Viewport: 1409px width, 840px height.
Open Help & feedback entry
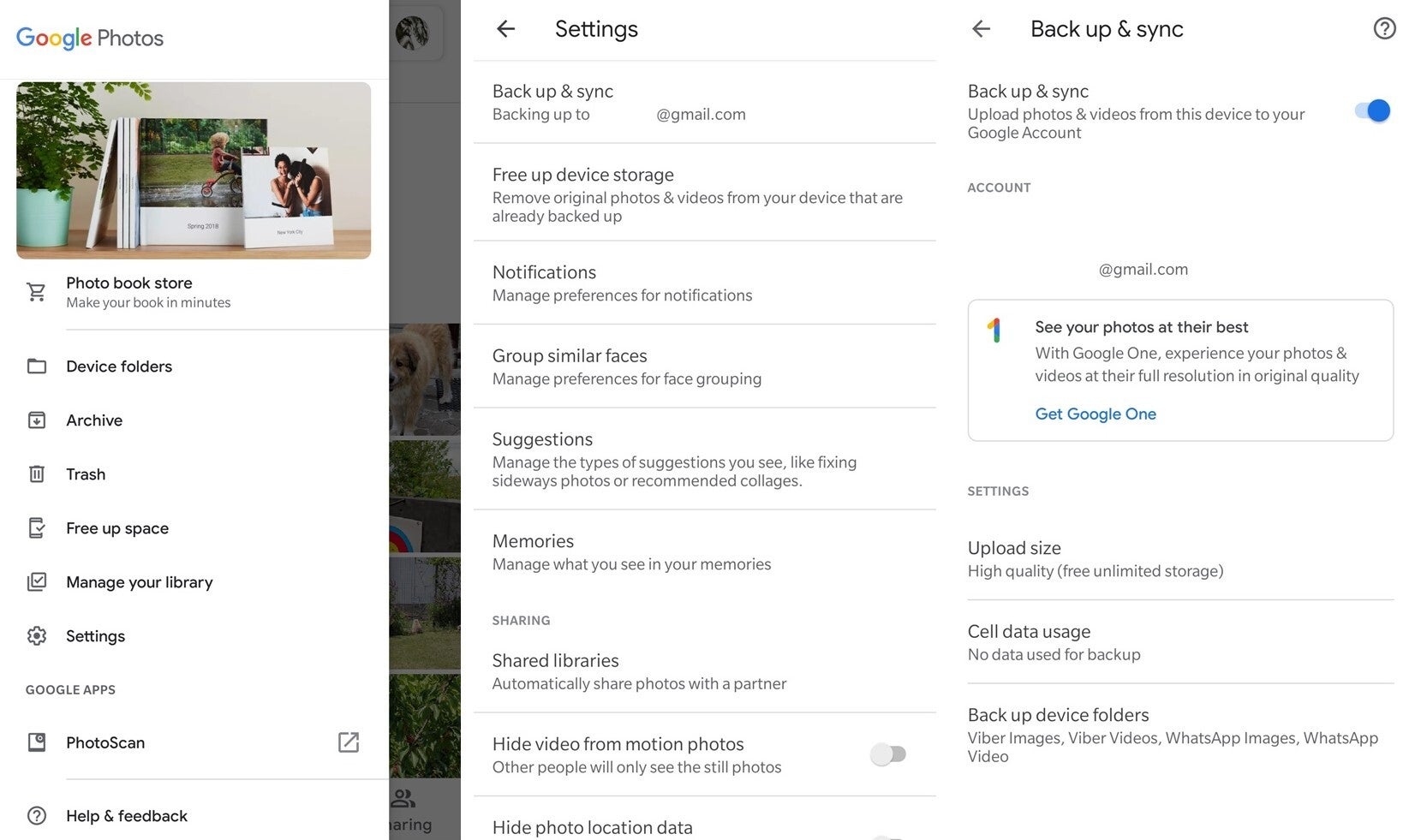[x=194, y=816]
